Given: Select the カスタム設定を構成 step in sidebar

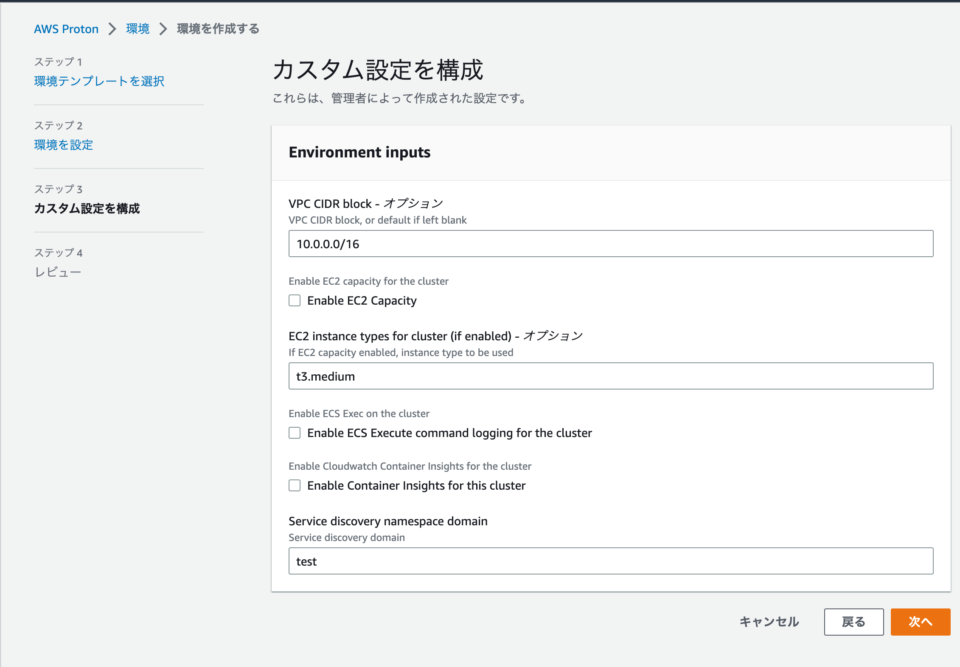Looking at the screenshot, I should tap(87, 208).
